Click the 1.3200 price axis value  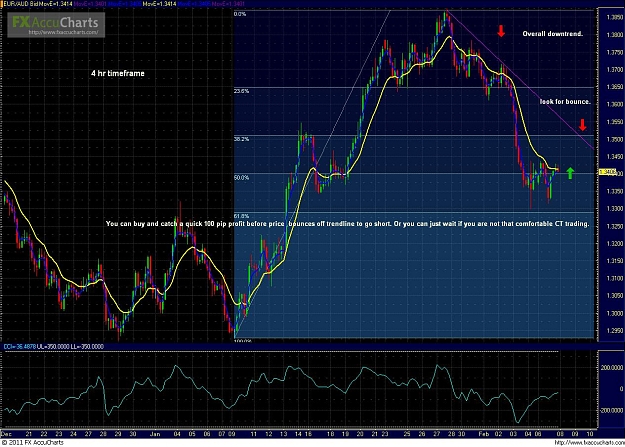click(614, 244)
